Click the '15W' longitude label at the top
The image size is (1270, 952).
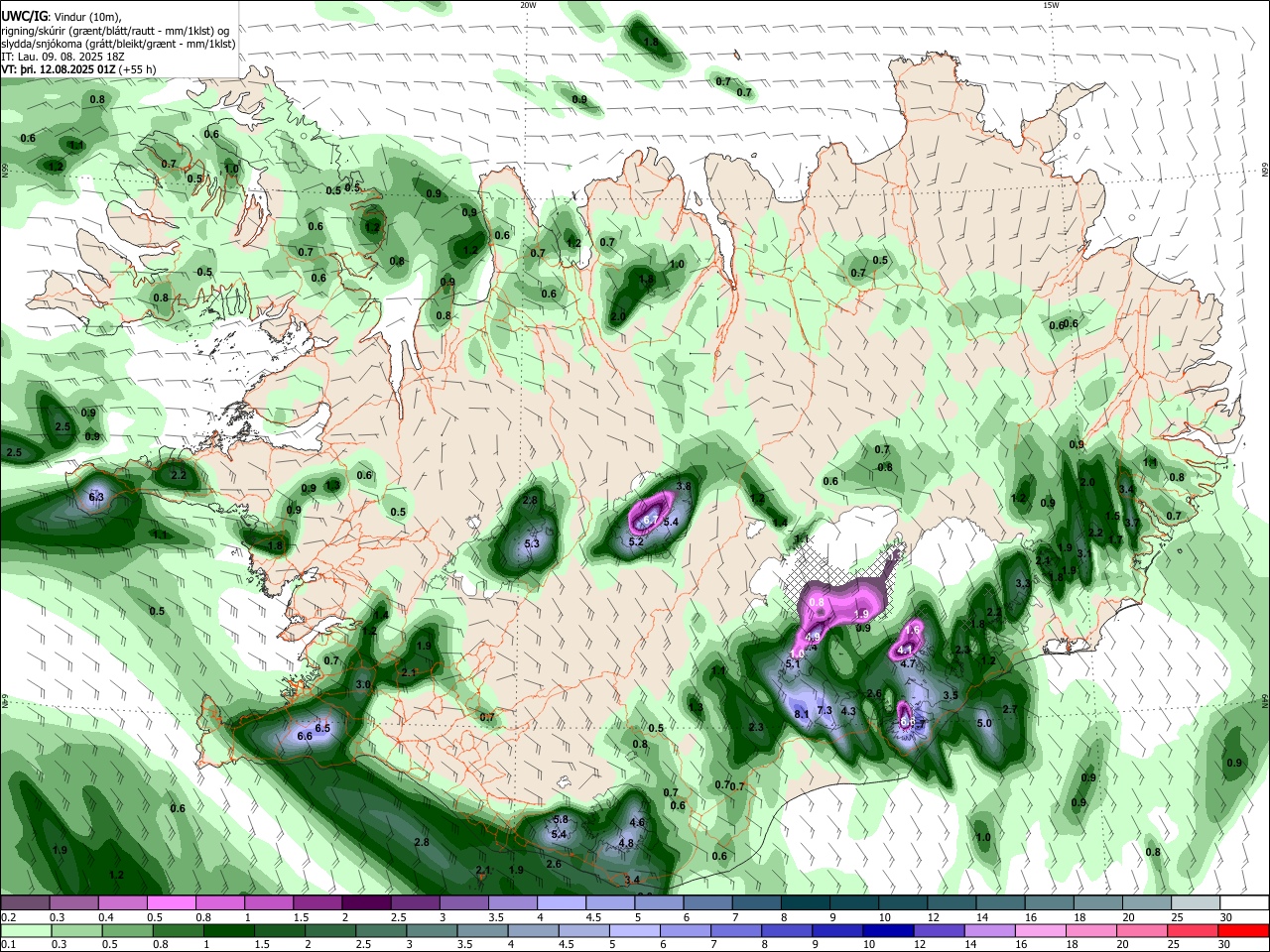coord(1050,5)
